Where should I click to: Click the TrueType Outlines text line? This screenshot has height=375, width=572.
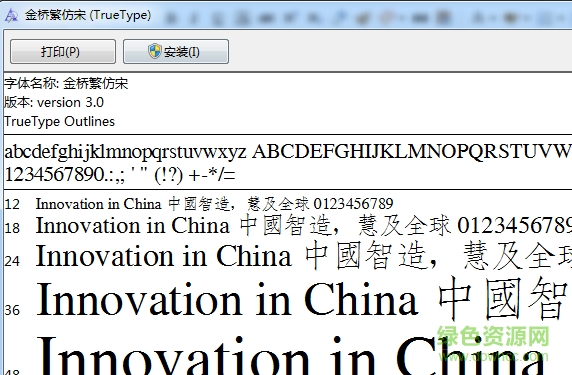click(x=59, y=121)
